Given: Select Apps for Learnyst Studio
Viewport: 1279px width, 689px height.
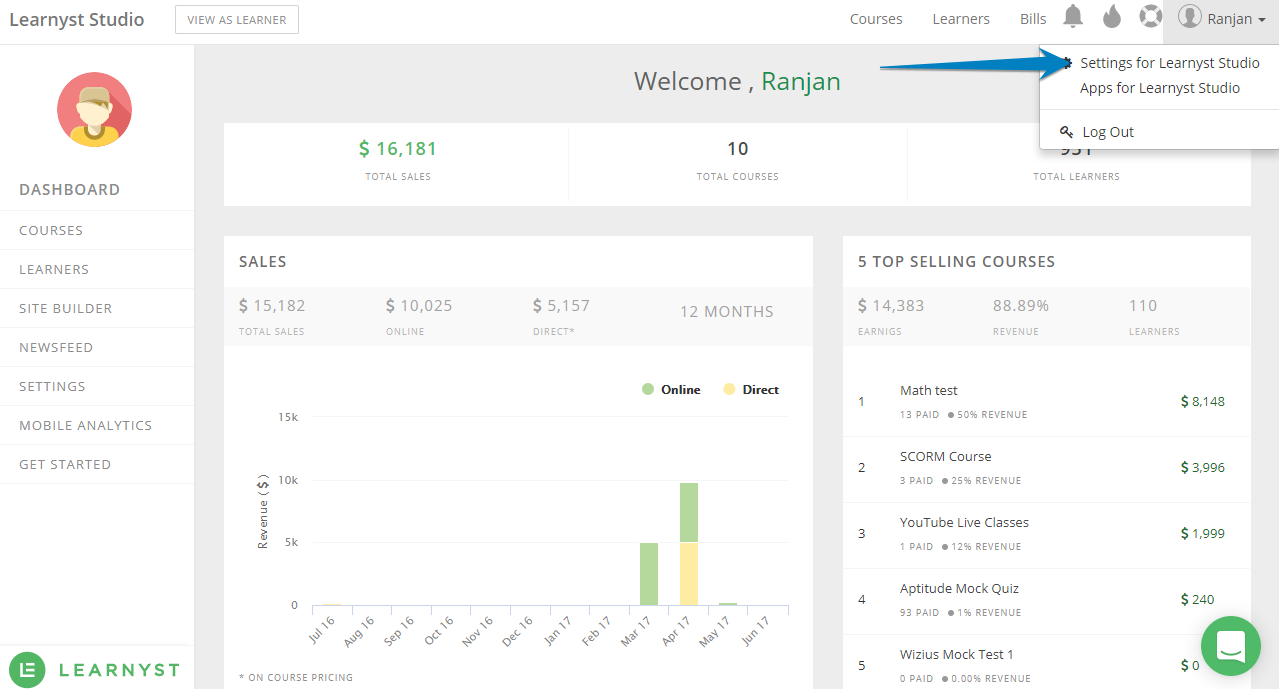Looking at the screenshot, I should [x=1160, y=88].
